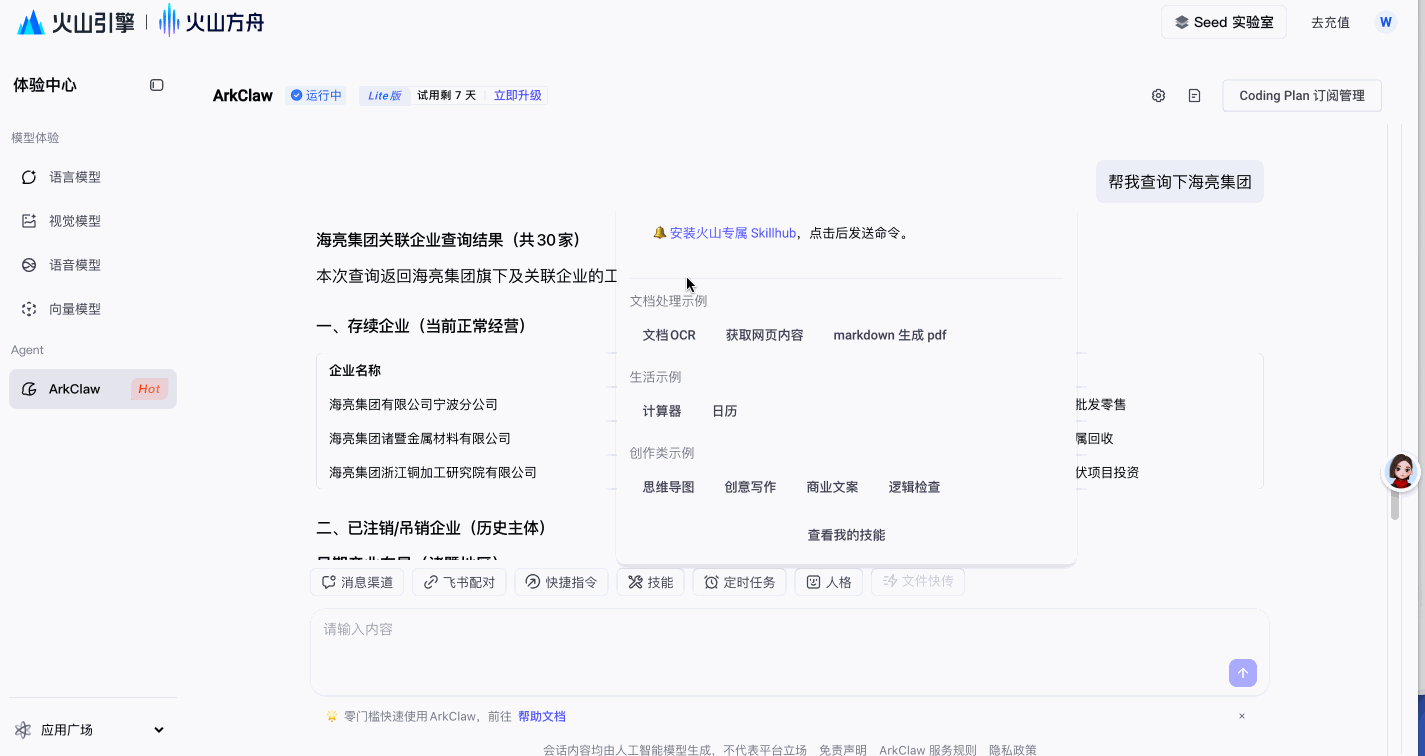Viewport: 1425px width, 756px height.
Task: Click the send arrow button
Action: point(1243,673)
